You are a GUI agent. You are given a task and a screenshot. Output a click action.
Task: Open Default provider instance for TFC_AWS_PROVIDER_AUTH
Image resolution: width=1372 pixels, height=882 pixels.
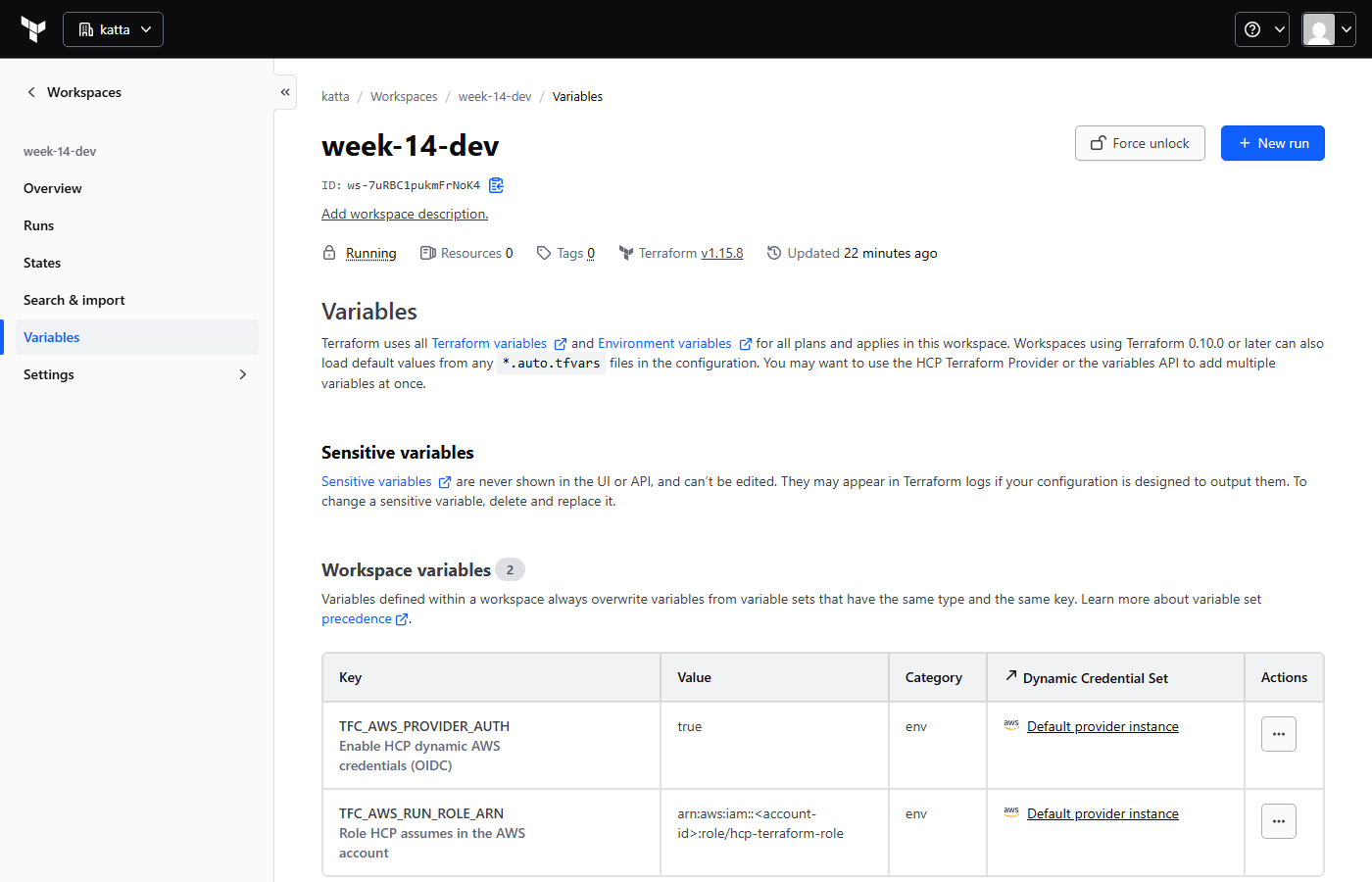[1102, 726]
